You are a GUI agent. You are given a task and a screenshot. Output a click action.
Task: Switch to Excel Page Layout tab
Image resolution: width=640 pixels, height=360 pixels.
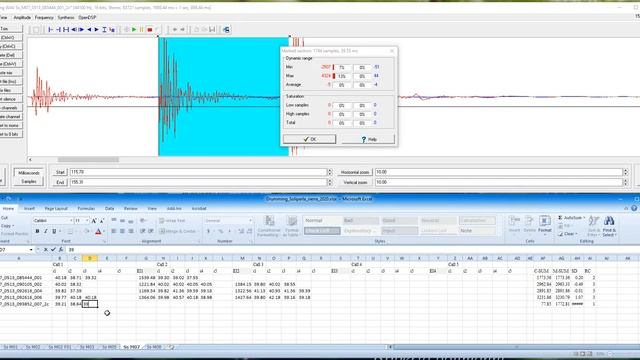(x=56, y=209)
